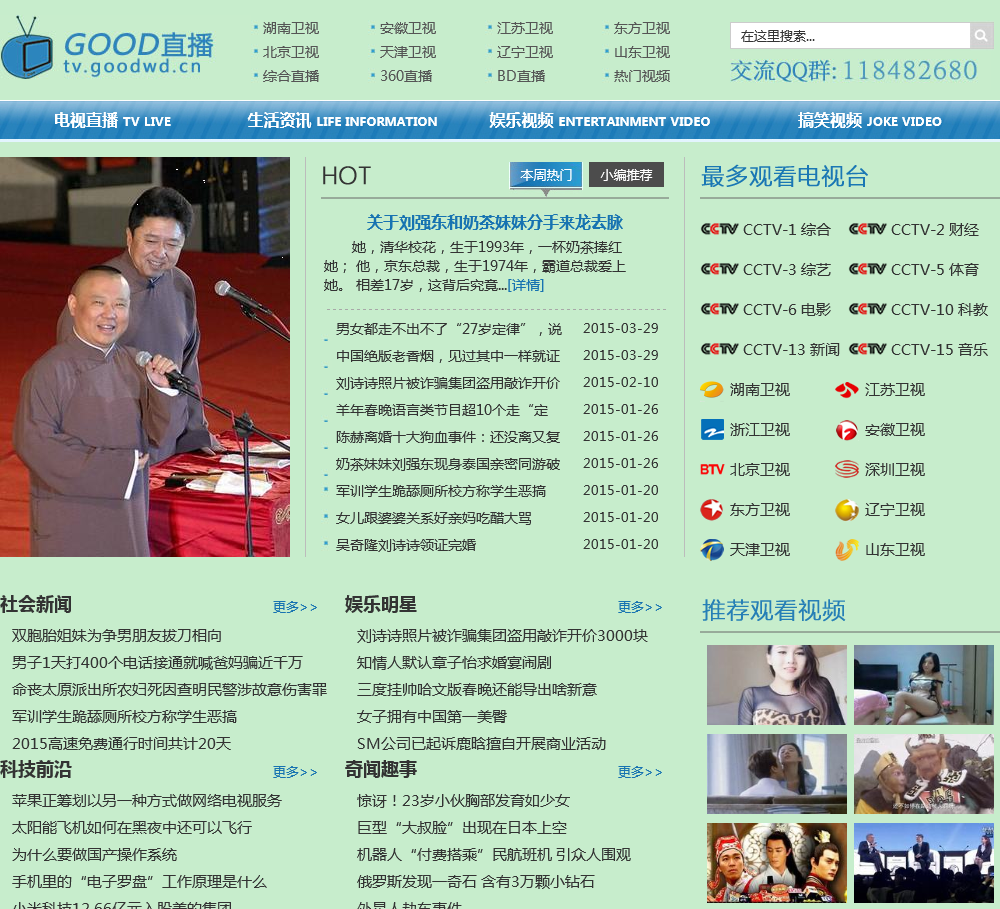Switch to the 本周热门 tab
1000x909 pixels.
(546, 175)
